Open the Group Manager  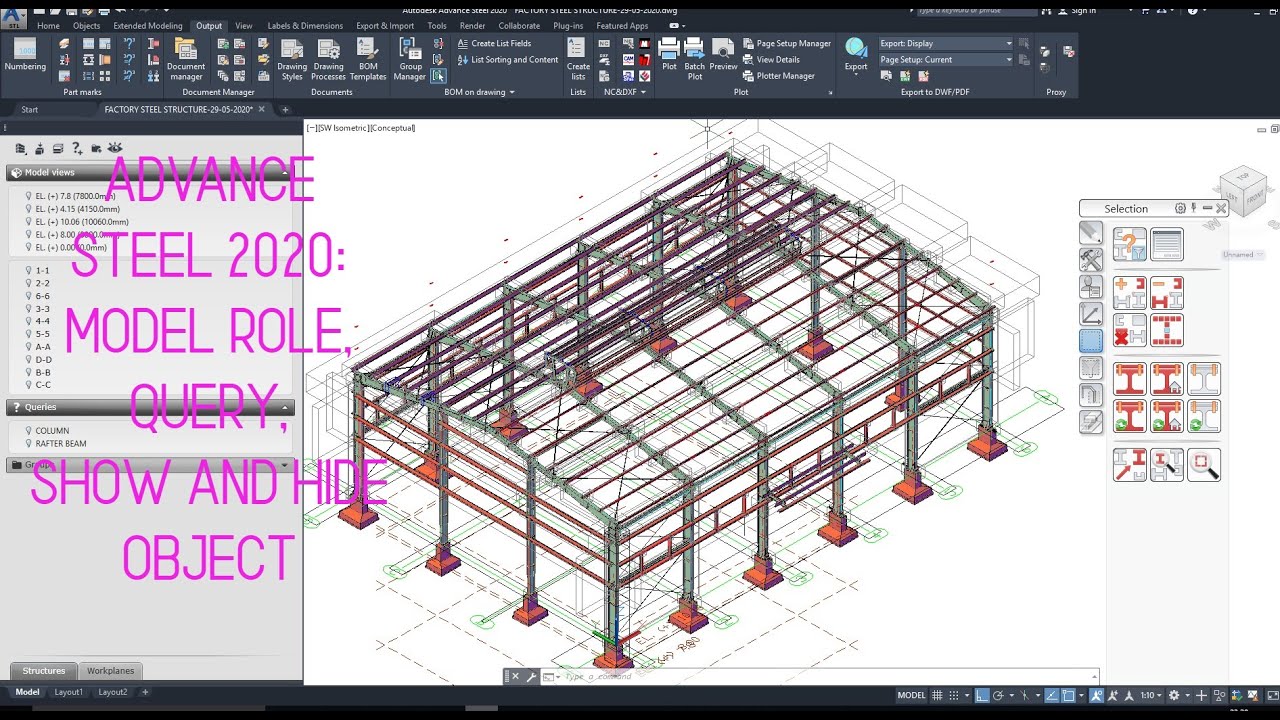410,60
